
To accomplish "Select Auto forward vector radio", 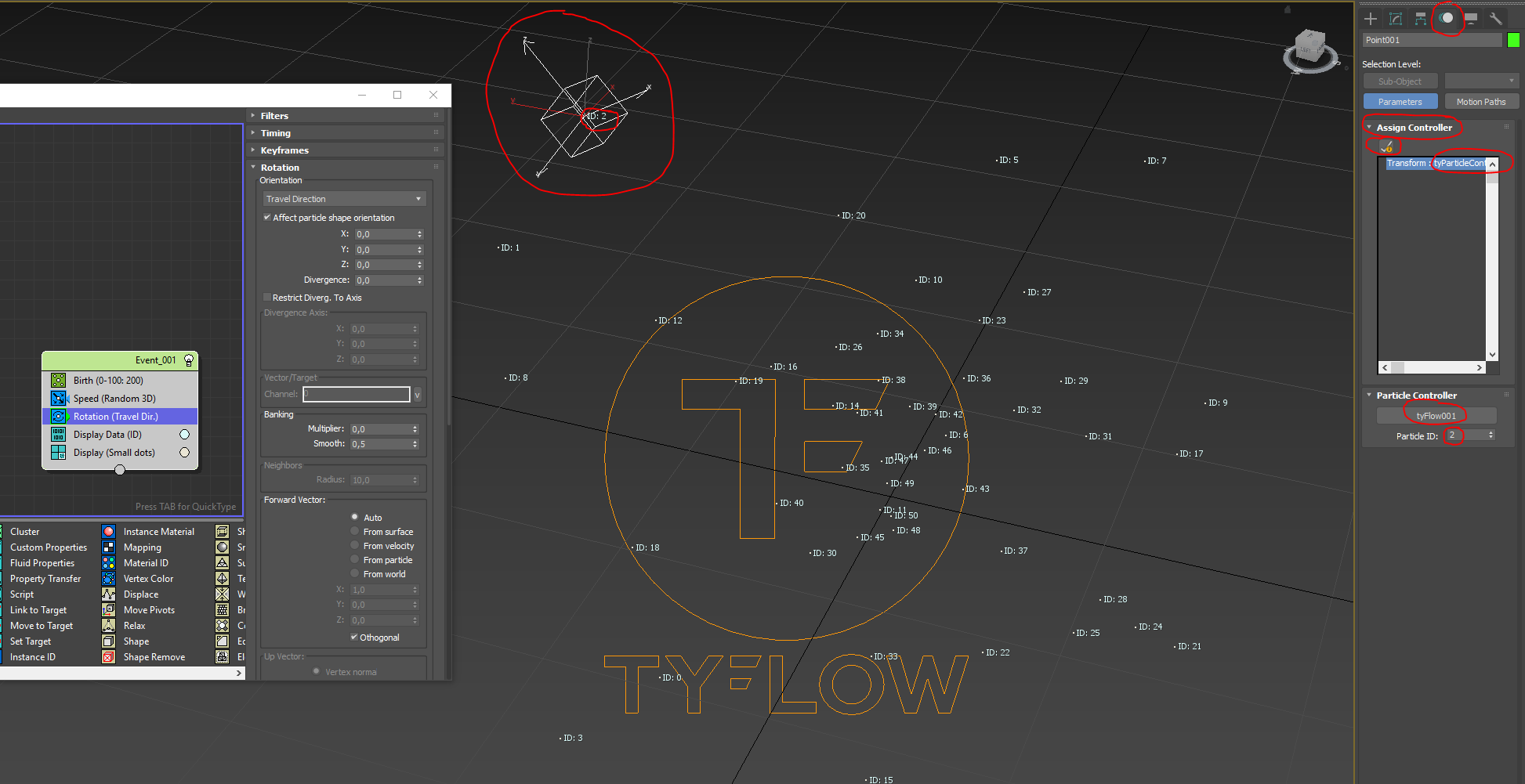I will click(355, 517).
